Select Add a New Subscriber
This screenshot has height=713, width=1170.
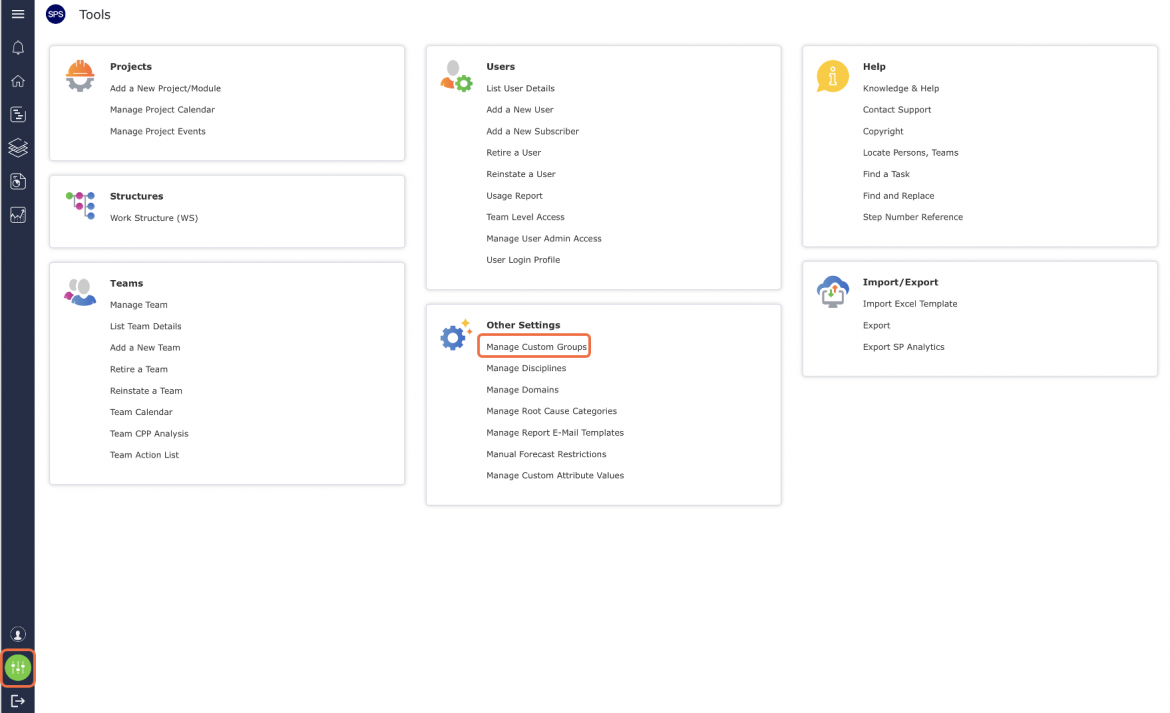(532, 131)
